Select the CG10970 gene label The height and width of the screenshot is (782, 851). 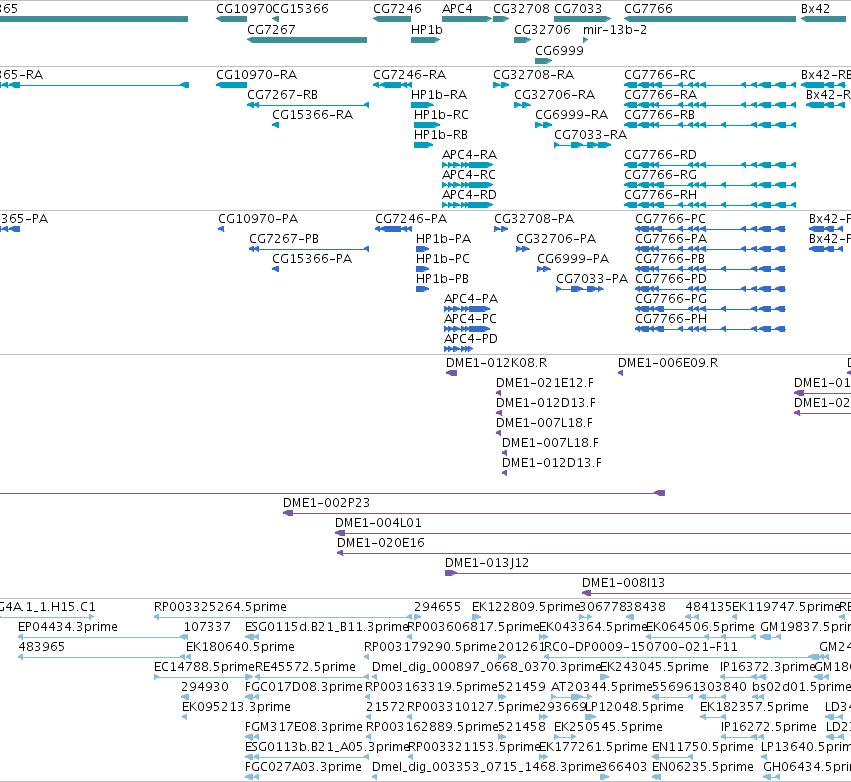[244, 9]
